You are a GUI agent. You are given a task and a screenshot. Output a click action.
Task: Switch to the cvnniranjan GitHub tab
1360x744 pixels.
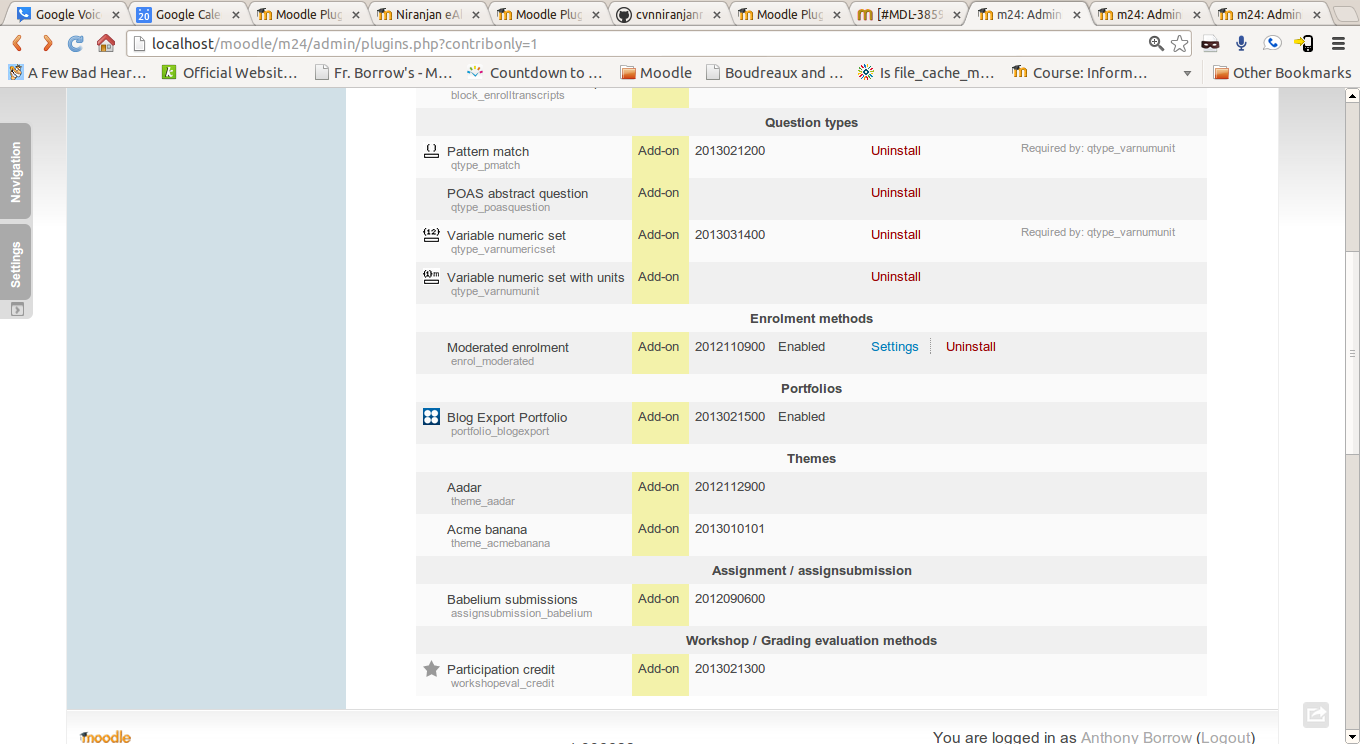(666, 14)
